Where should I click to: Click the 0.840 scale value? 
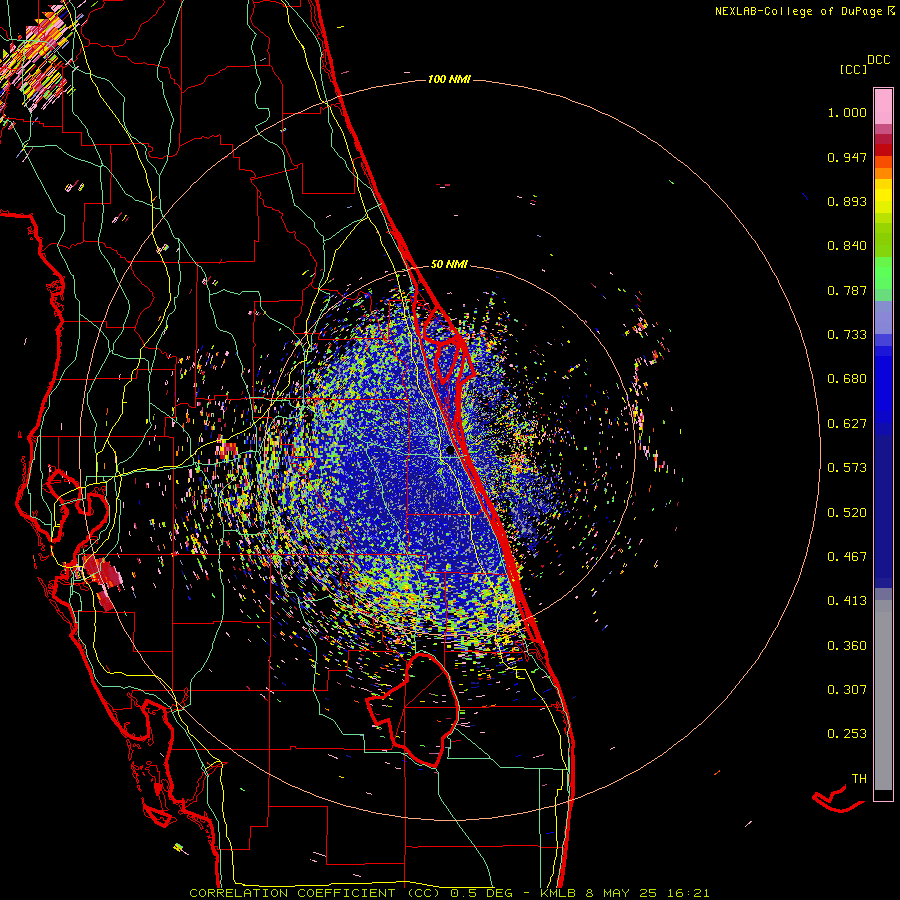847,246
